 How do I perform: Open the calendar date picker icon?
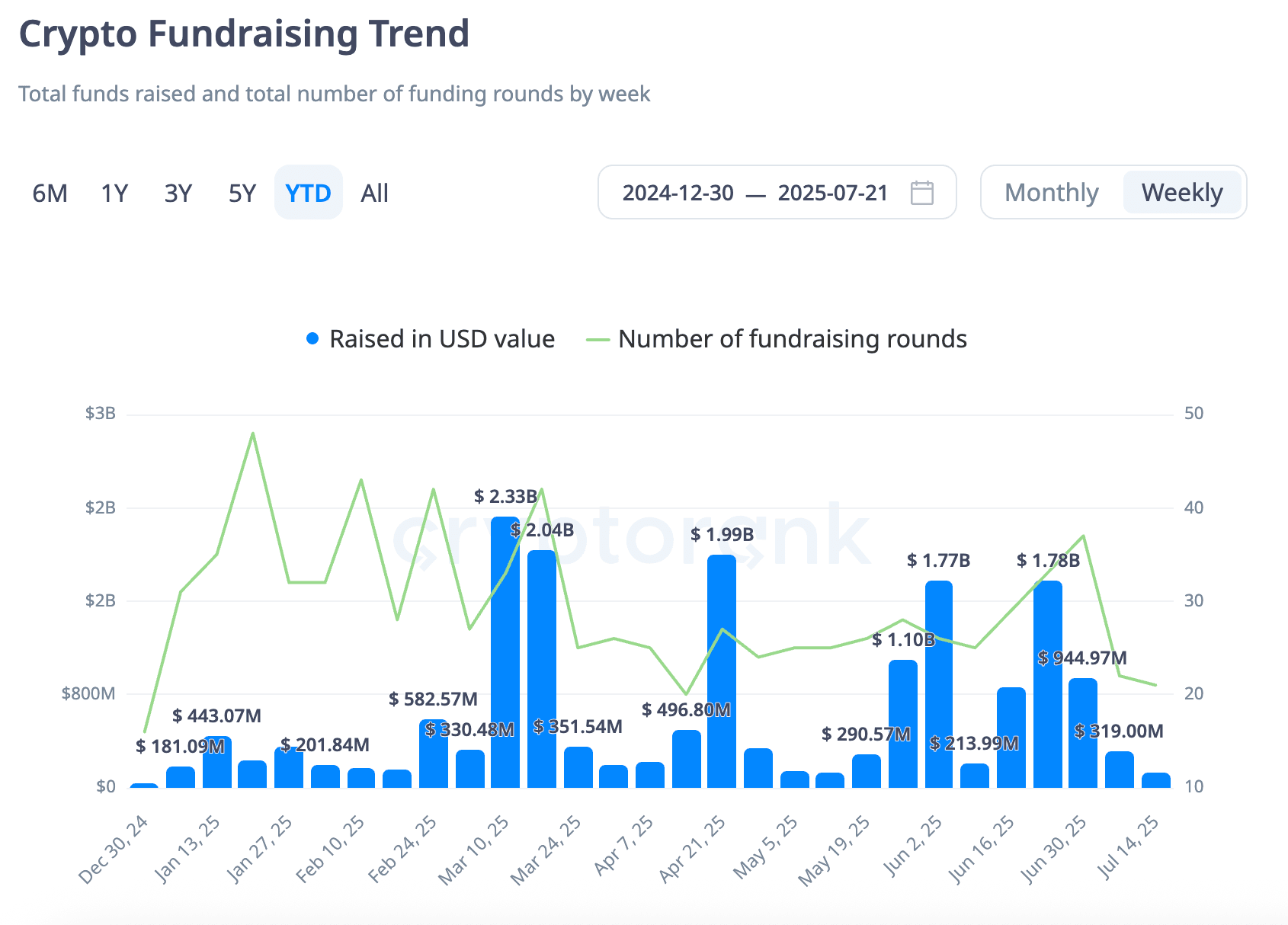[922, 193]
